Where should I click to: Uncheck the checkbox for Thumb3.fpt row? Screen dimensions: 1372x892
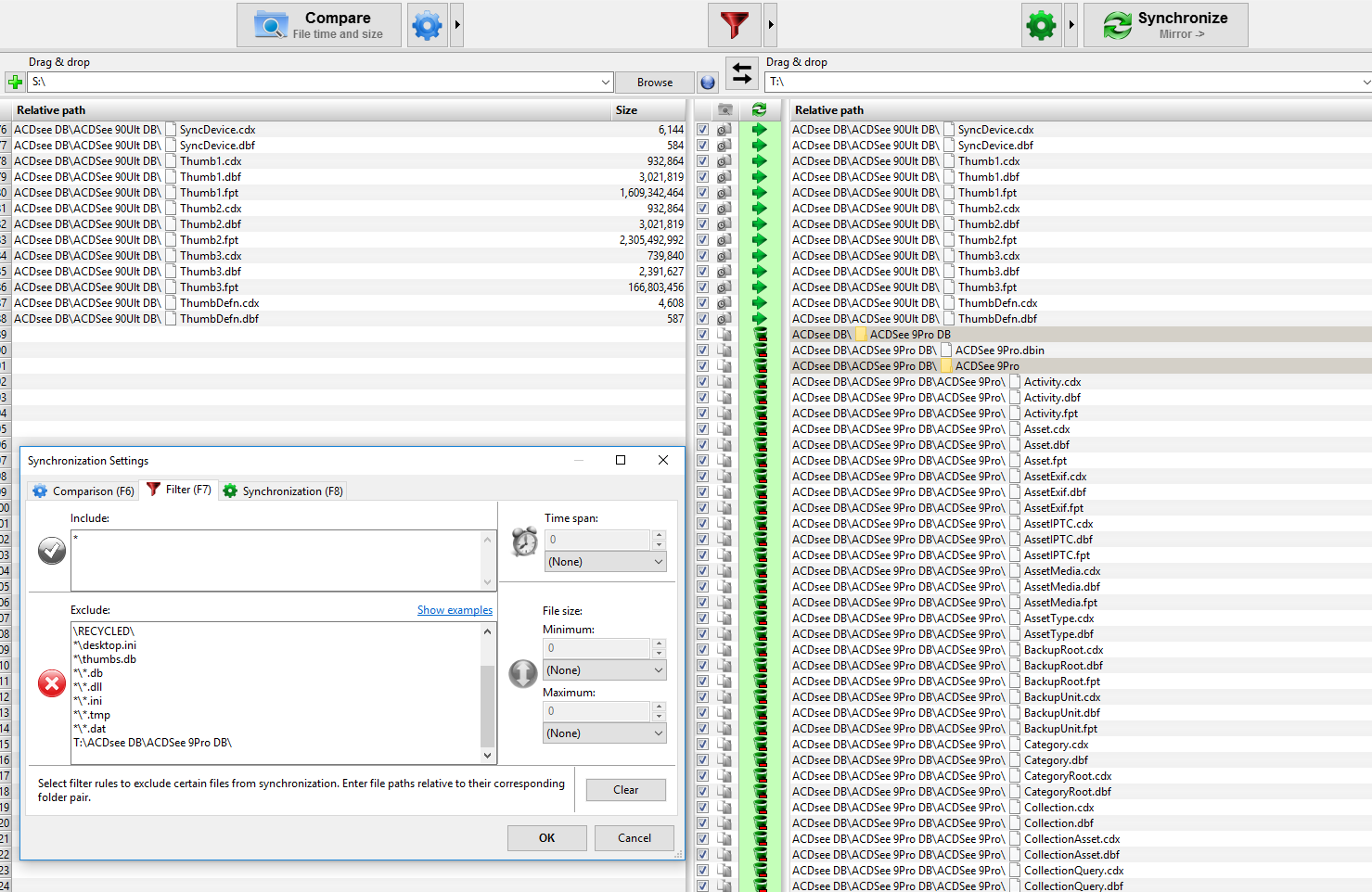click(x=702, y=287)
